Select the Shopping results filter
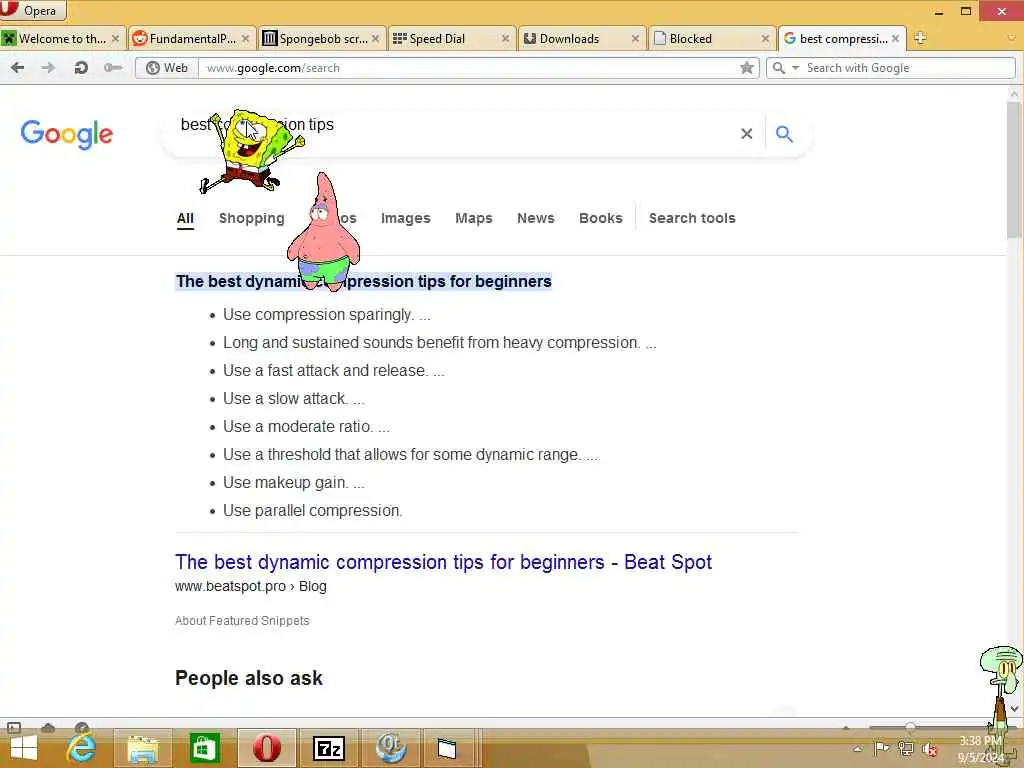1024x768 pixels. 251,218
